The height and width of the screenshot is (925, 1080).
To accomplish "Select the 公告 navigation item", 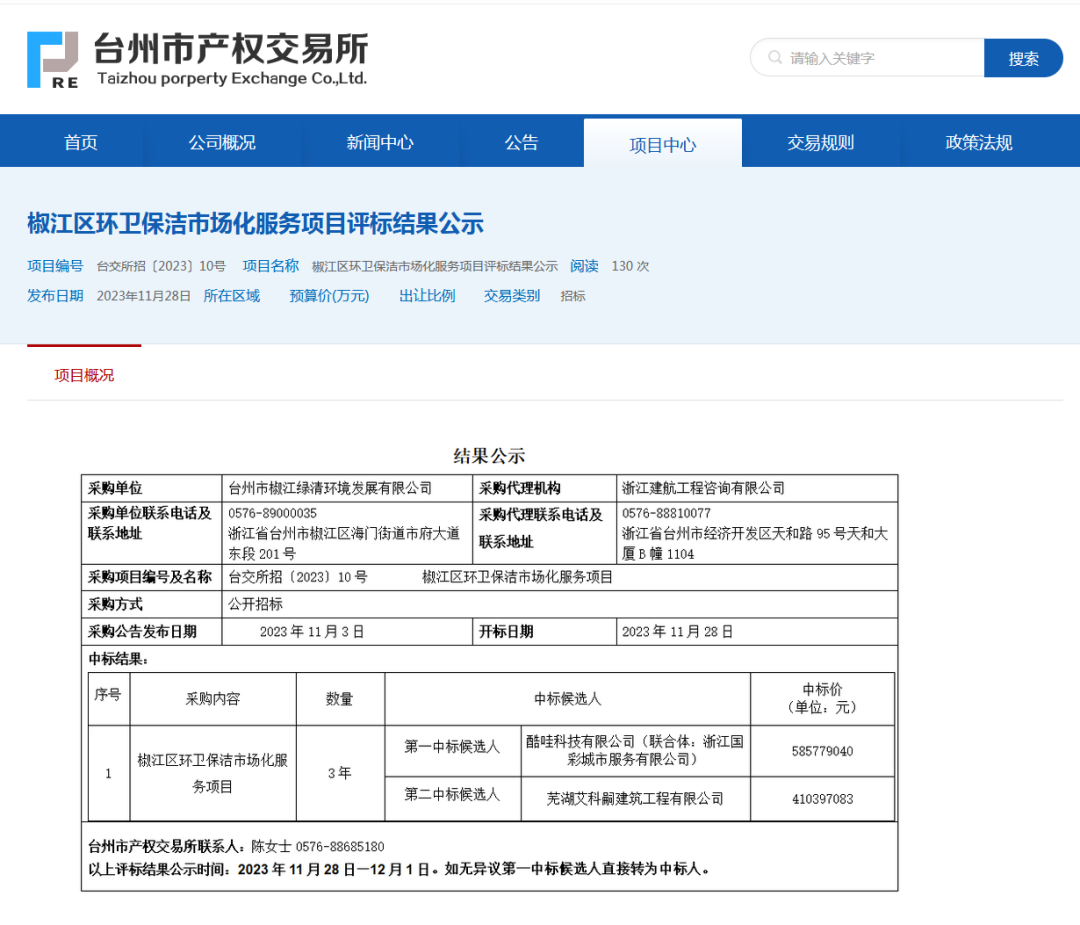I will [521, 143].
